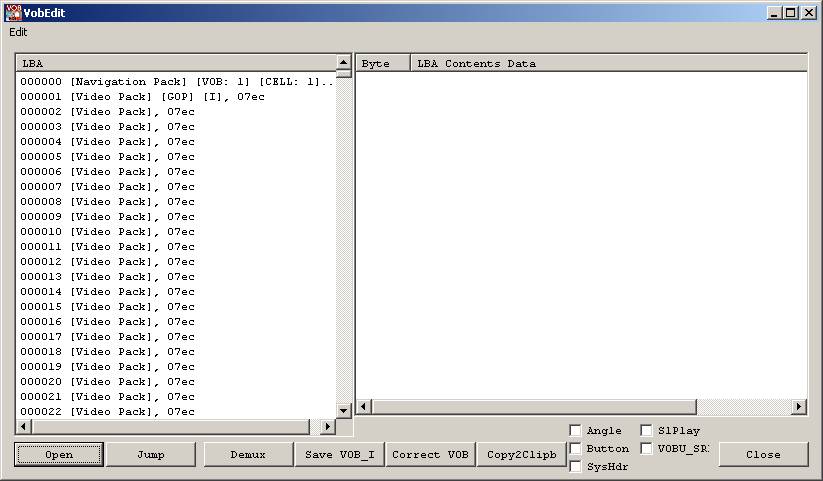Screen dimensions: 823x481
Task: Click the Demux button
Action: click(x=247, y=454)
